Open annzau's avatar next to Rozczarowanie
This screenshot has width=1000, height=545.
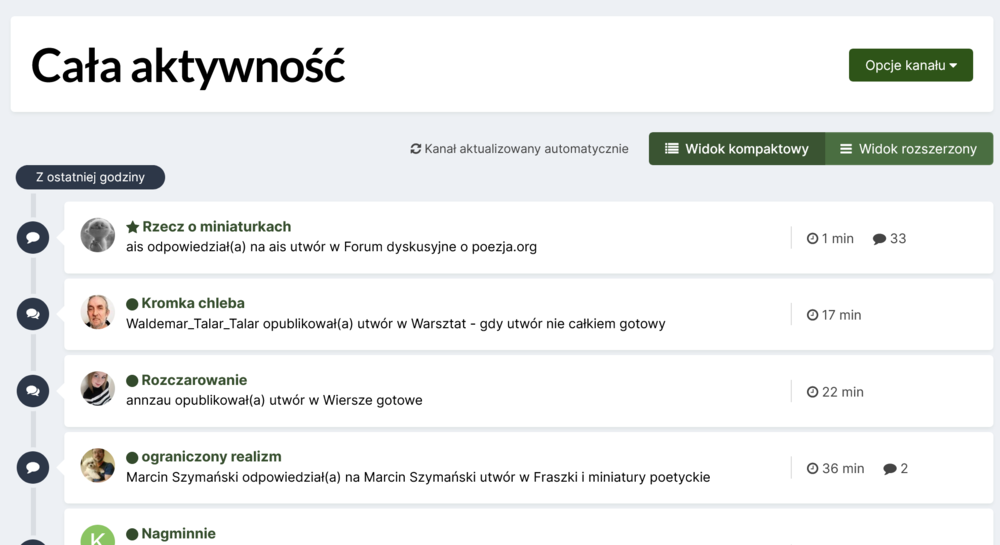pyautogui.click(x=97, y=389)
